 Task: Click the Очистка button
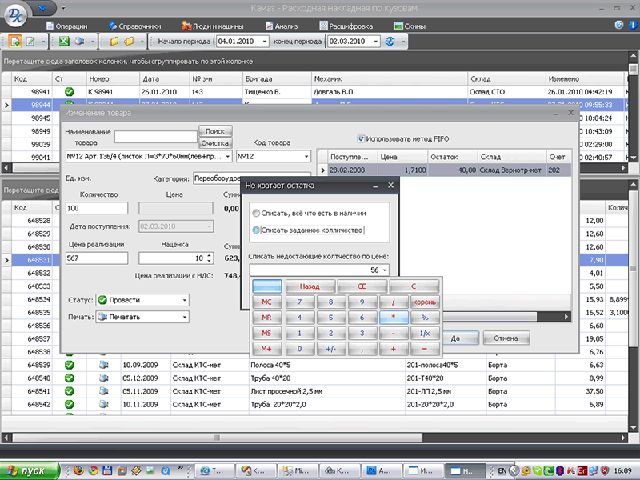(x=215, y=143)
